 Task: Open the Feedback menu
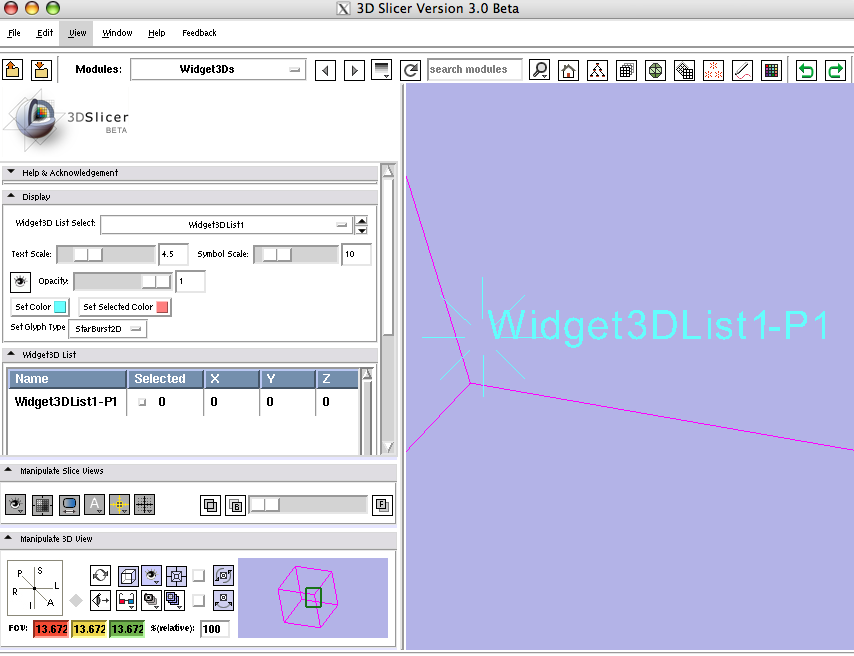(199, 33)
